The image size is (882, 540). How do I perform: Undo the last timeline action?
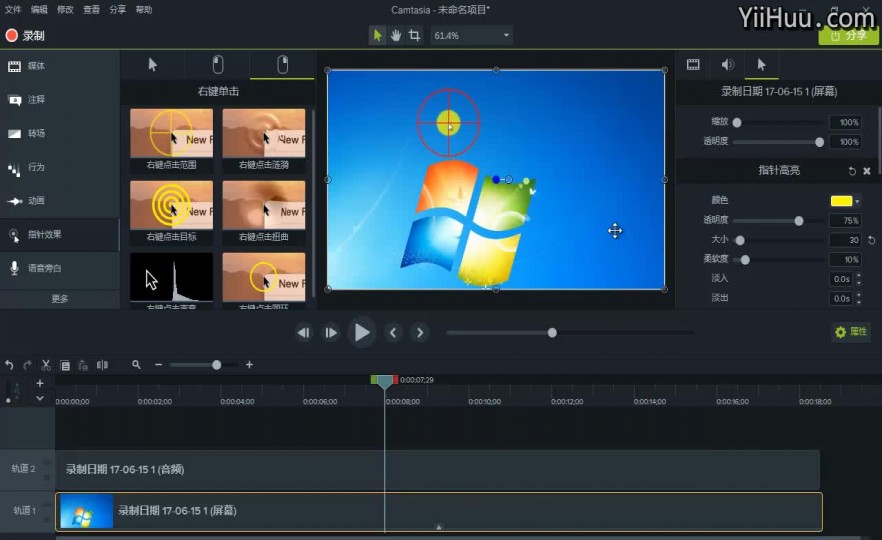point(9,365)
